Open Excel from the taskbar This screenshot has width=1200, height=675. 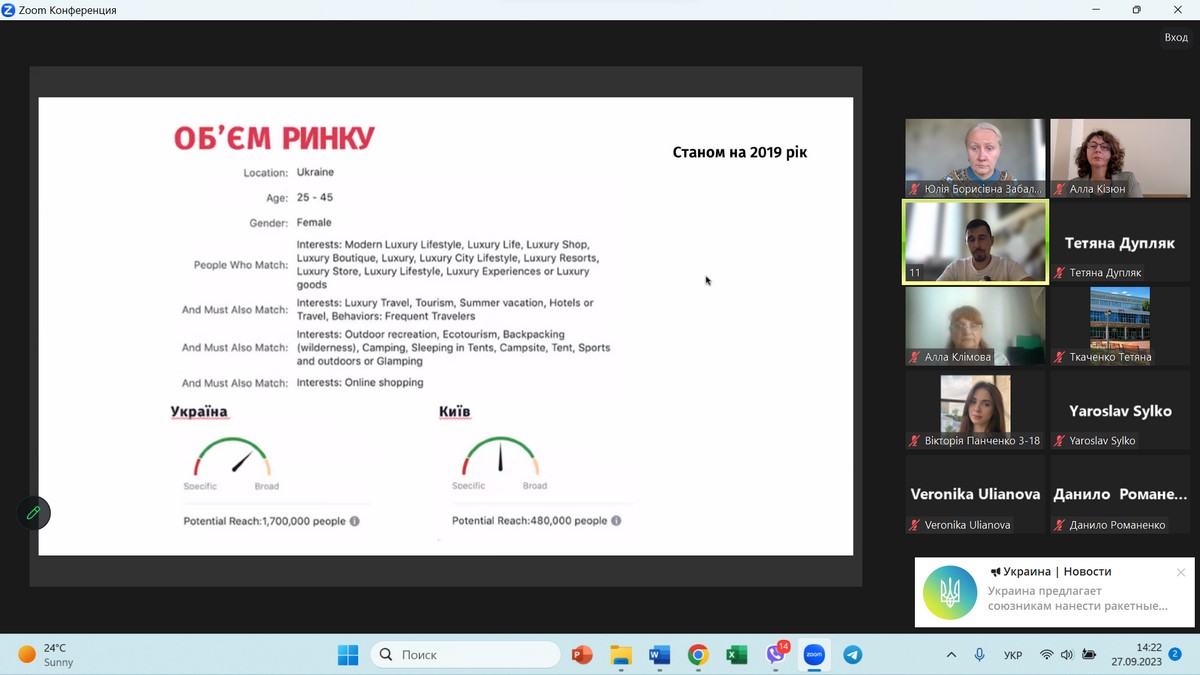coord(737,655)
